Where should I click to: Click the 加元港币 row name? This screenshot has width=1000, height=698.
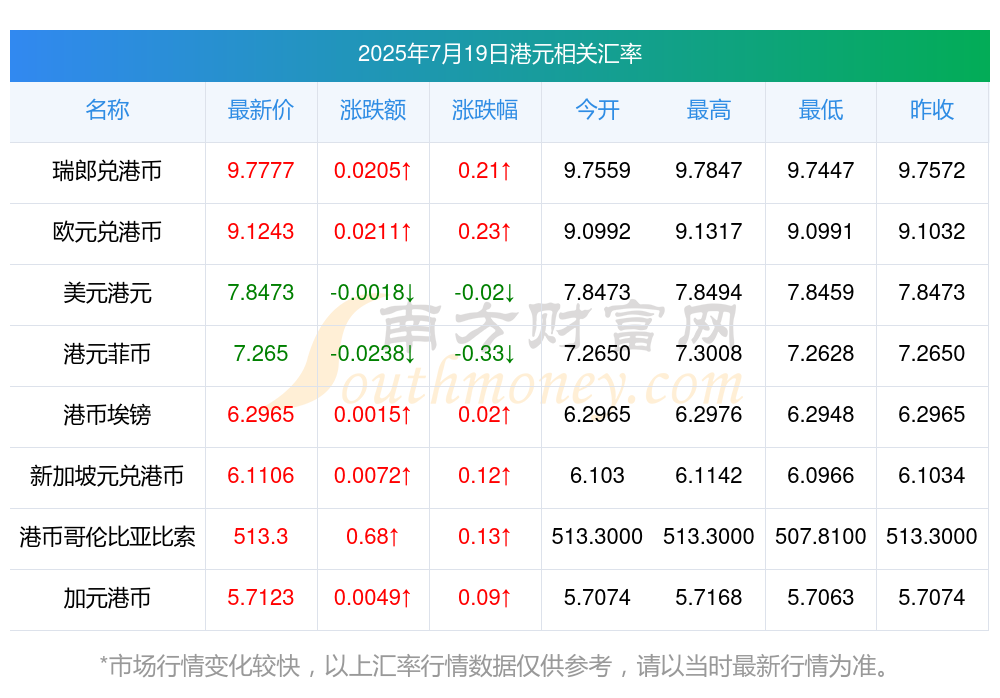(x=107, y=598)
